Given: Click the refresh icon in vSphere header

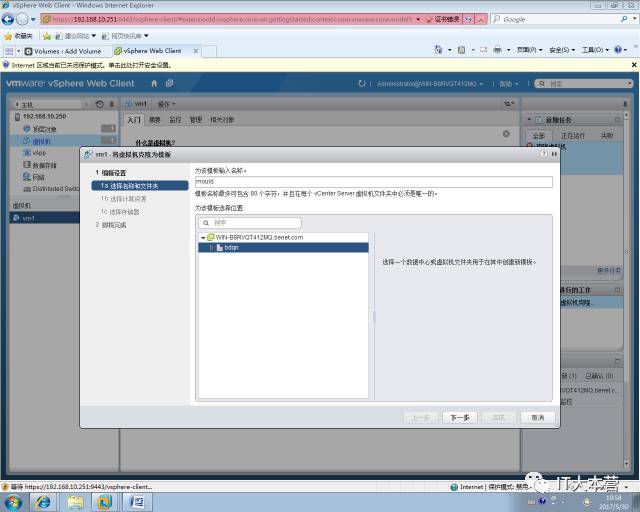Looking at the screenshot, I should click(x=362, y=84).
